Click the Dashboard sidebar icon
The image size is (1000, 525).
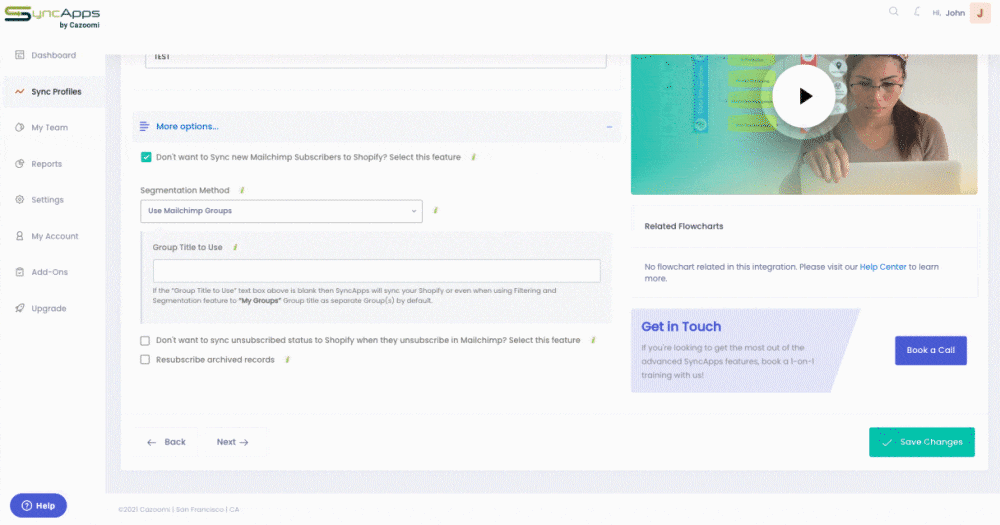pos(20,55)
